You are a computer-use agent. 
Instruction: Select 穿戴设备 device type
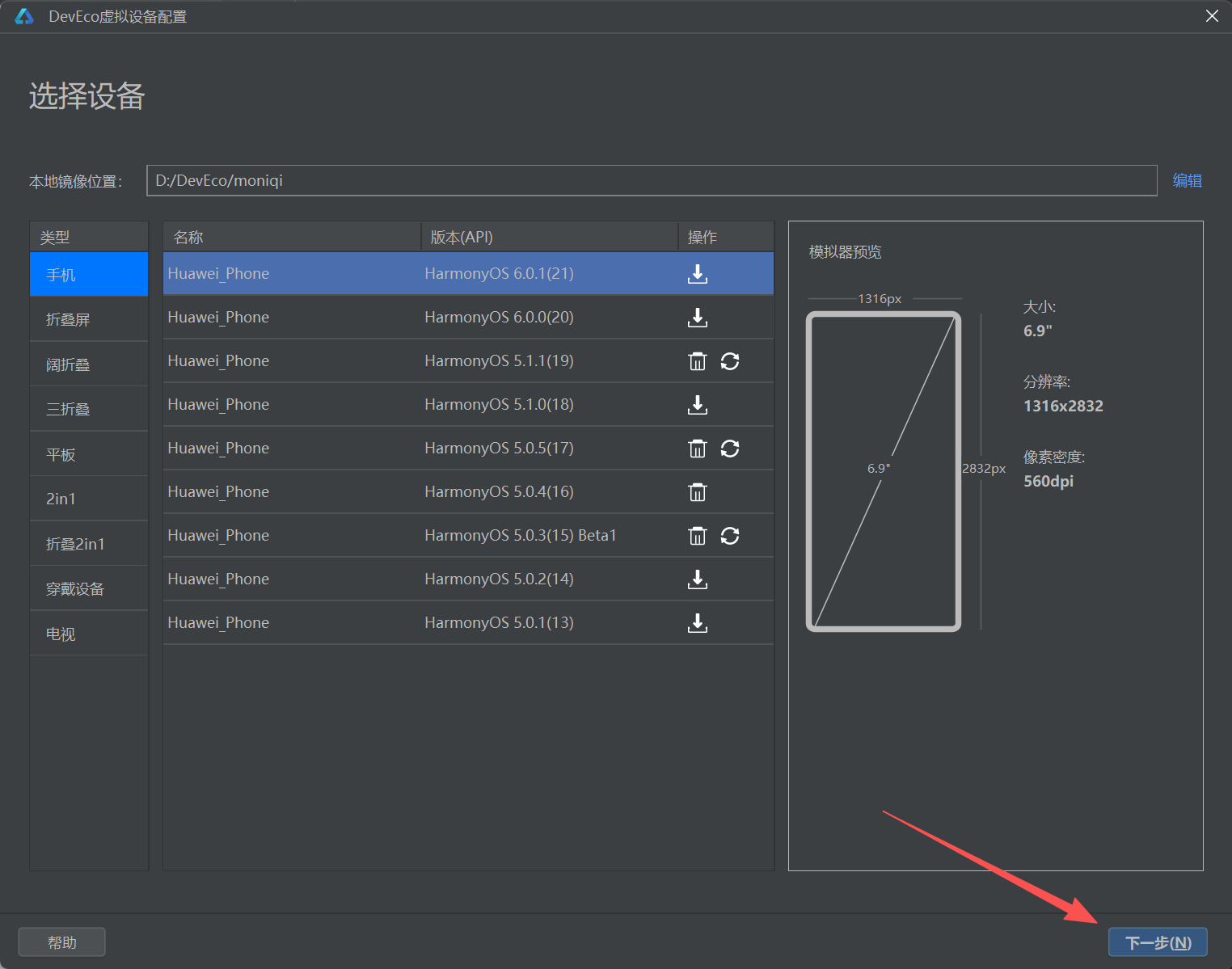point(89,588)
